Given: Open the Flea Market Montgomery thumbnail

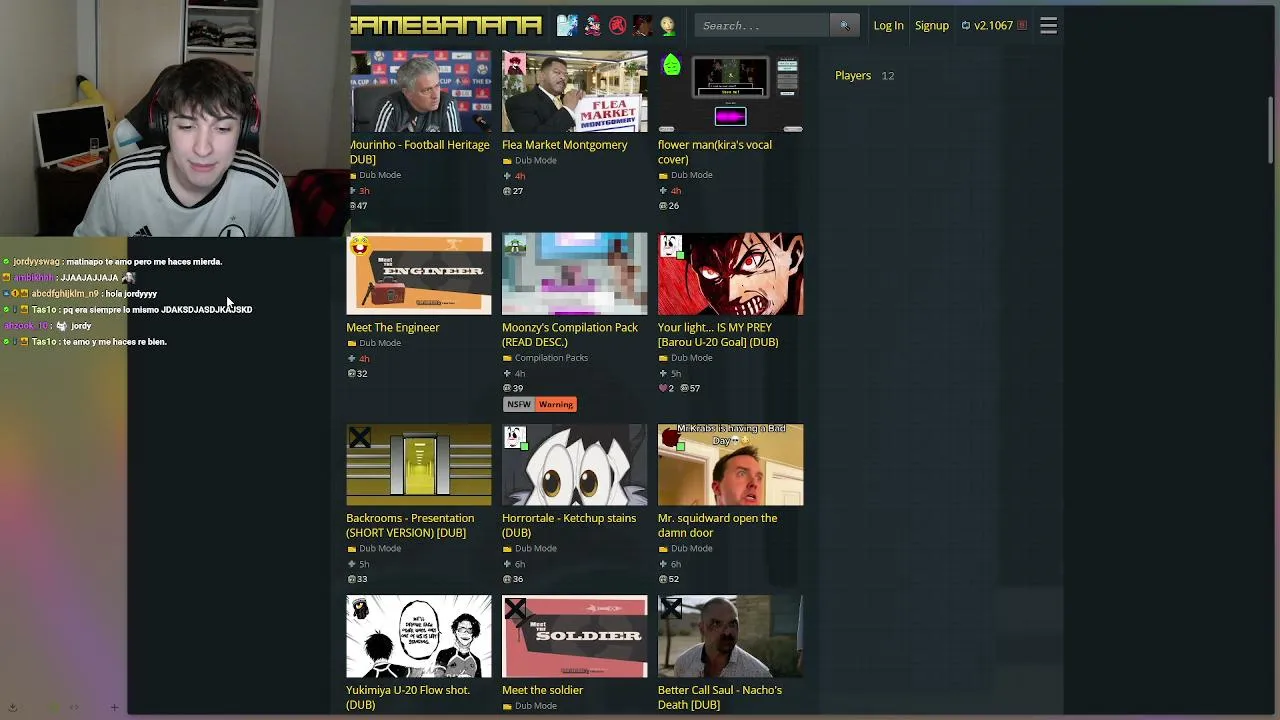Looking at the screenshot, I should (x=575, y=92).
